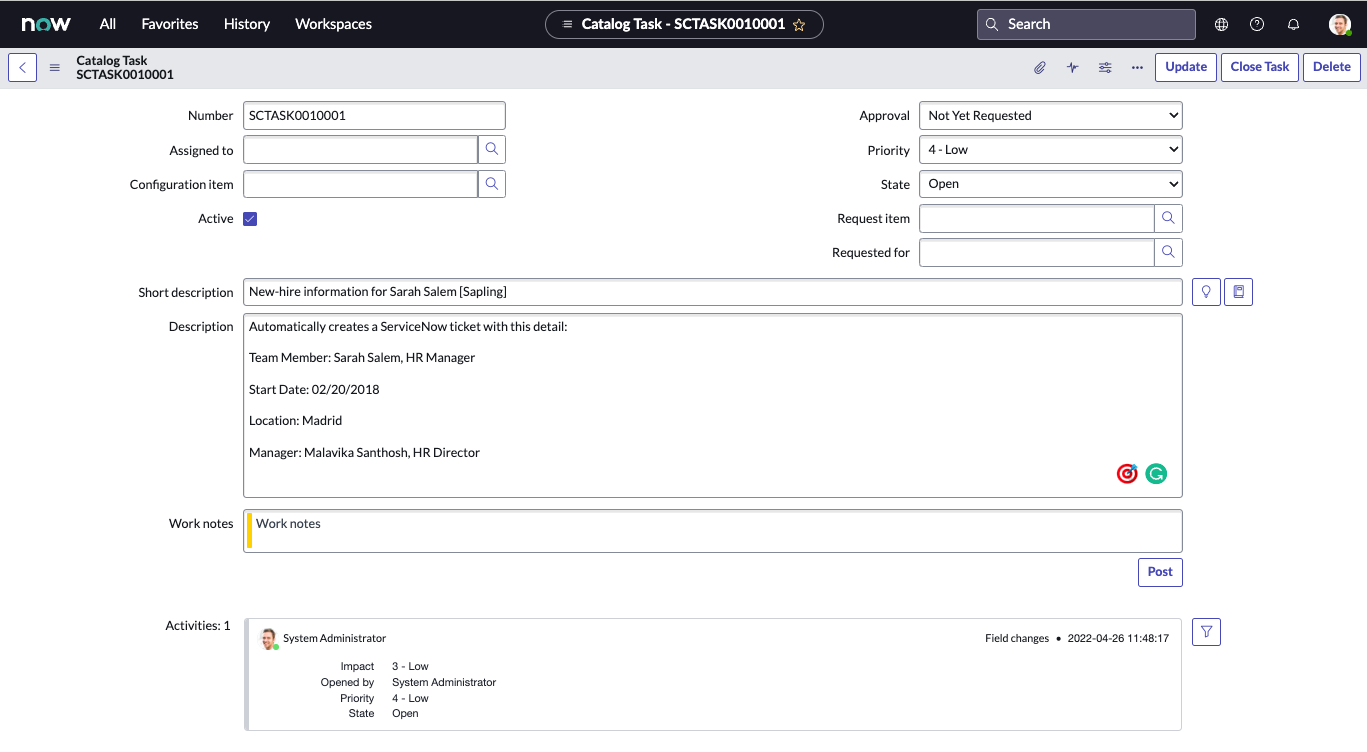
Task: Open the help question mark icon
Action: tap(1257, 24)
